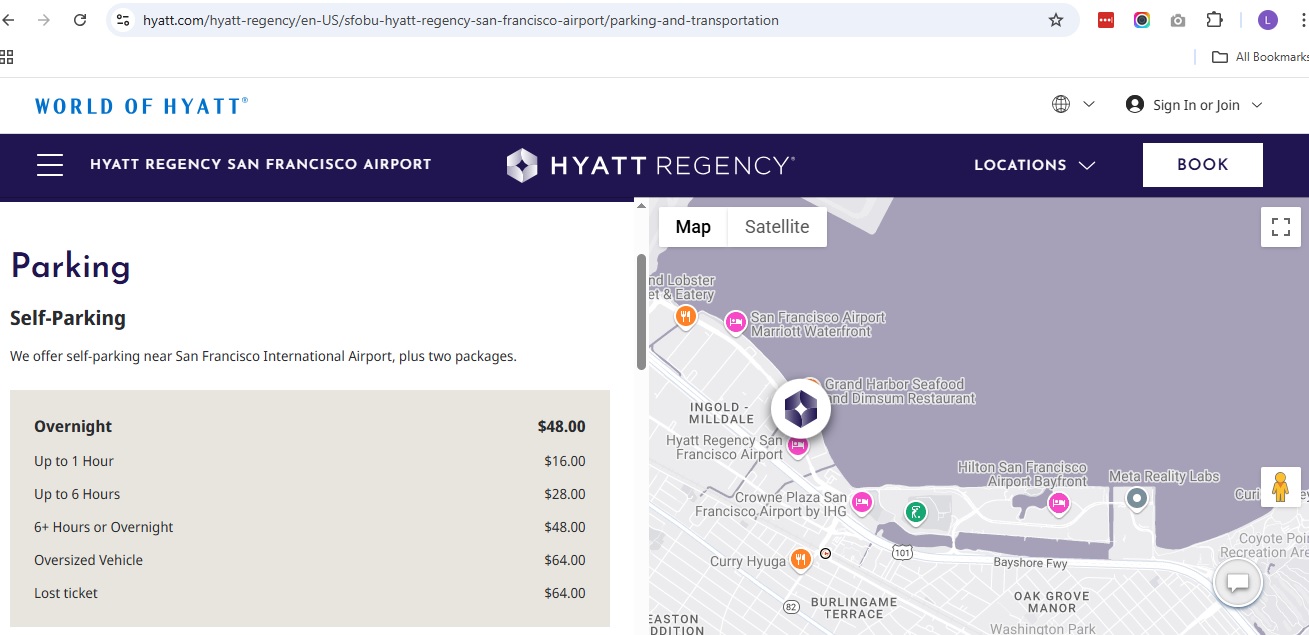Viewport: 1309px width, 635px height.
Task: Open browser extensions puzzle icon
Action: (x=1214, y=20)
